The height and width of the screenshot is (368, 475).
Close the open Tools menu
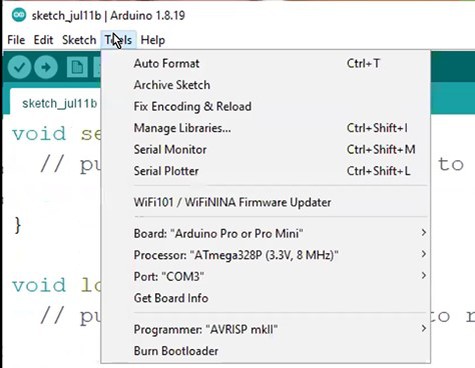[x=118, y=40]
